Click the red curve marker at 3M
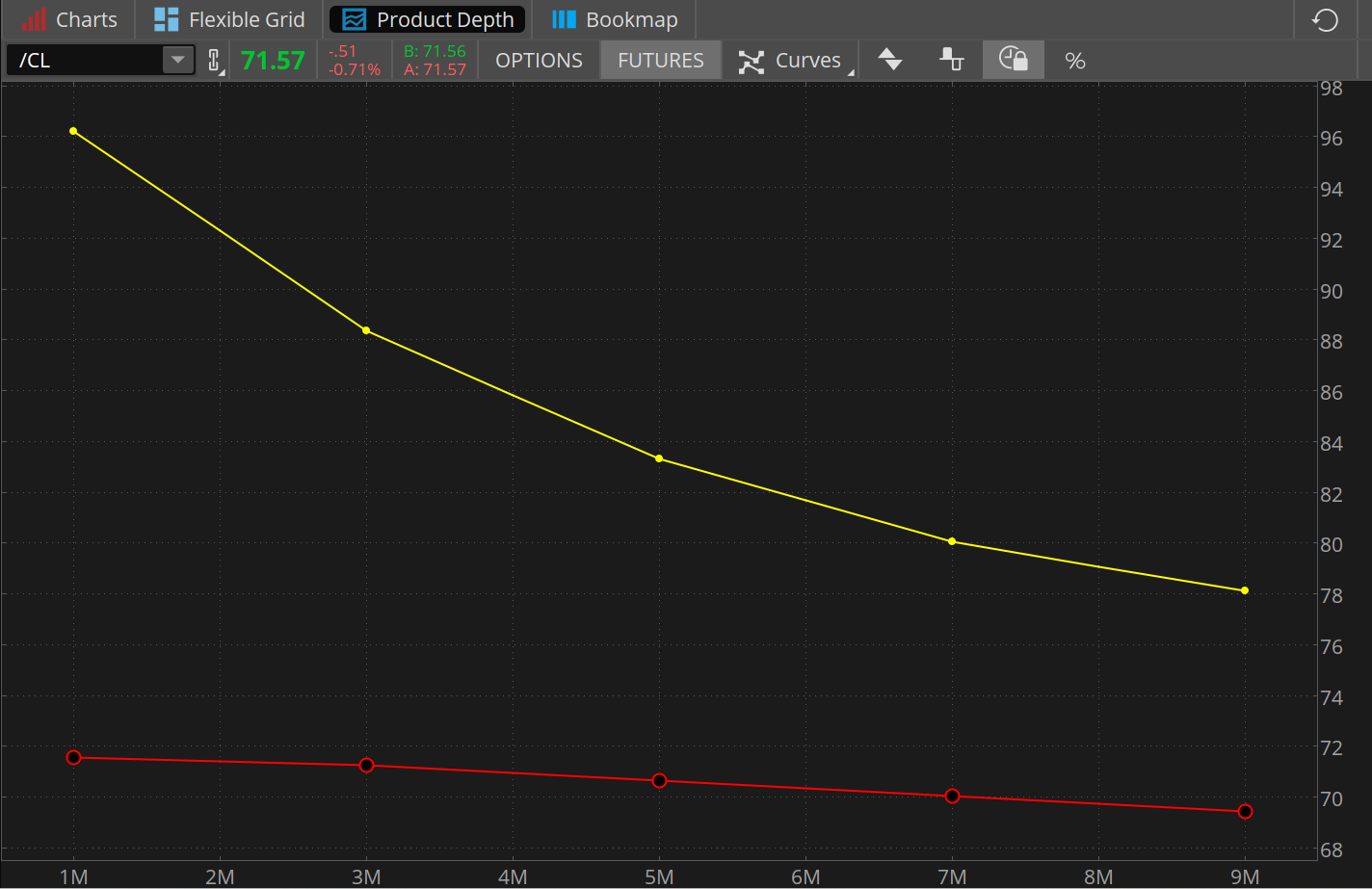This screenshot has height=889, width=1372. click(x=366, y=766)
